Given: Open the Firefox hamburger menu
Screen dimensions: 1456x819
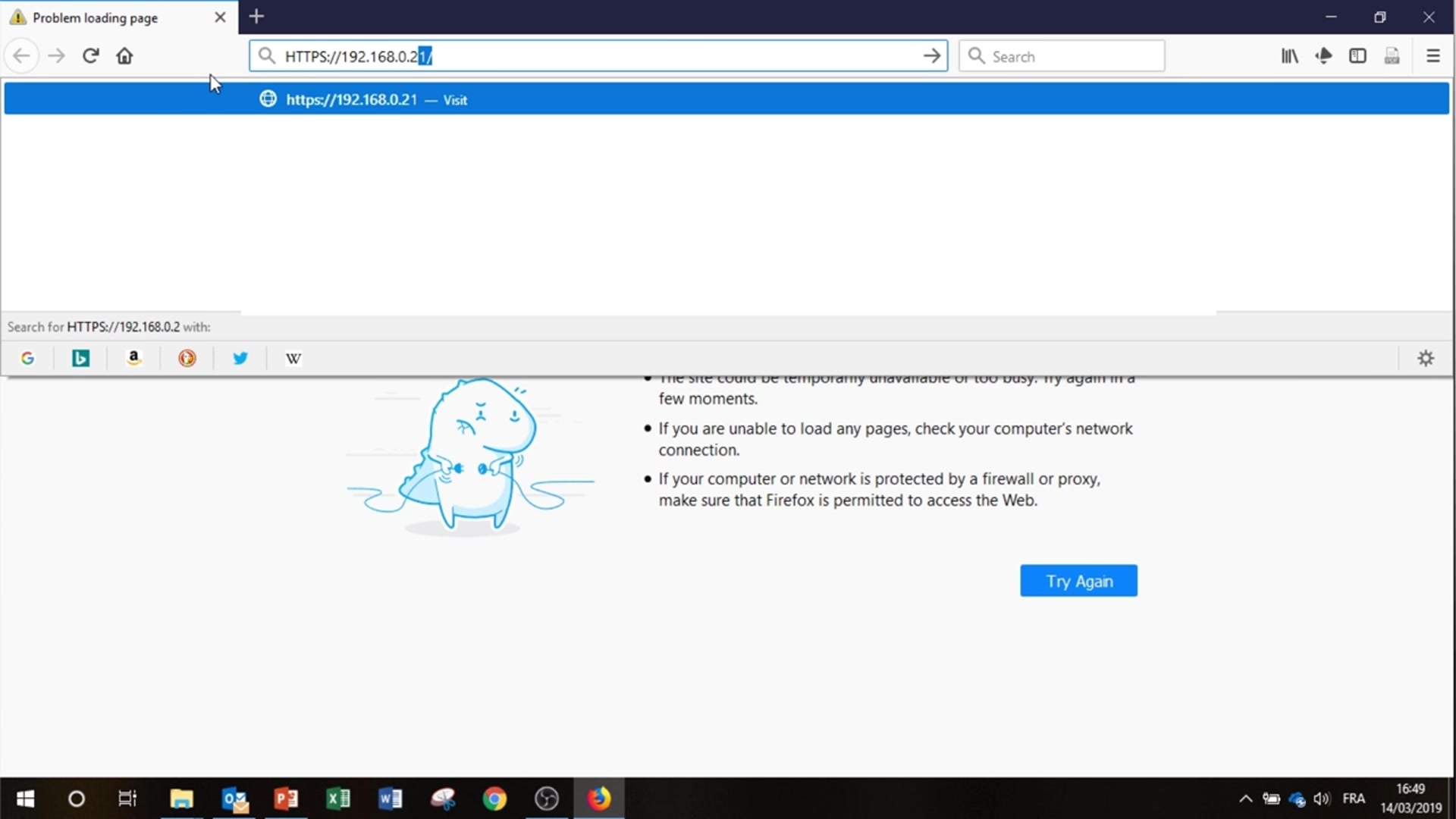Looking at the screenshot, I should point(1432,56).
